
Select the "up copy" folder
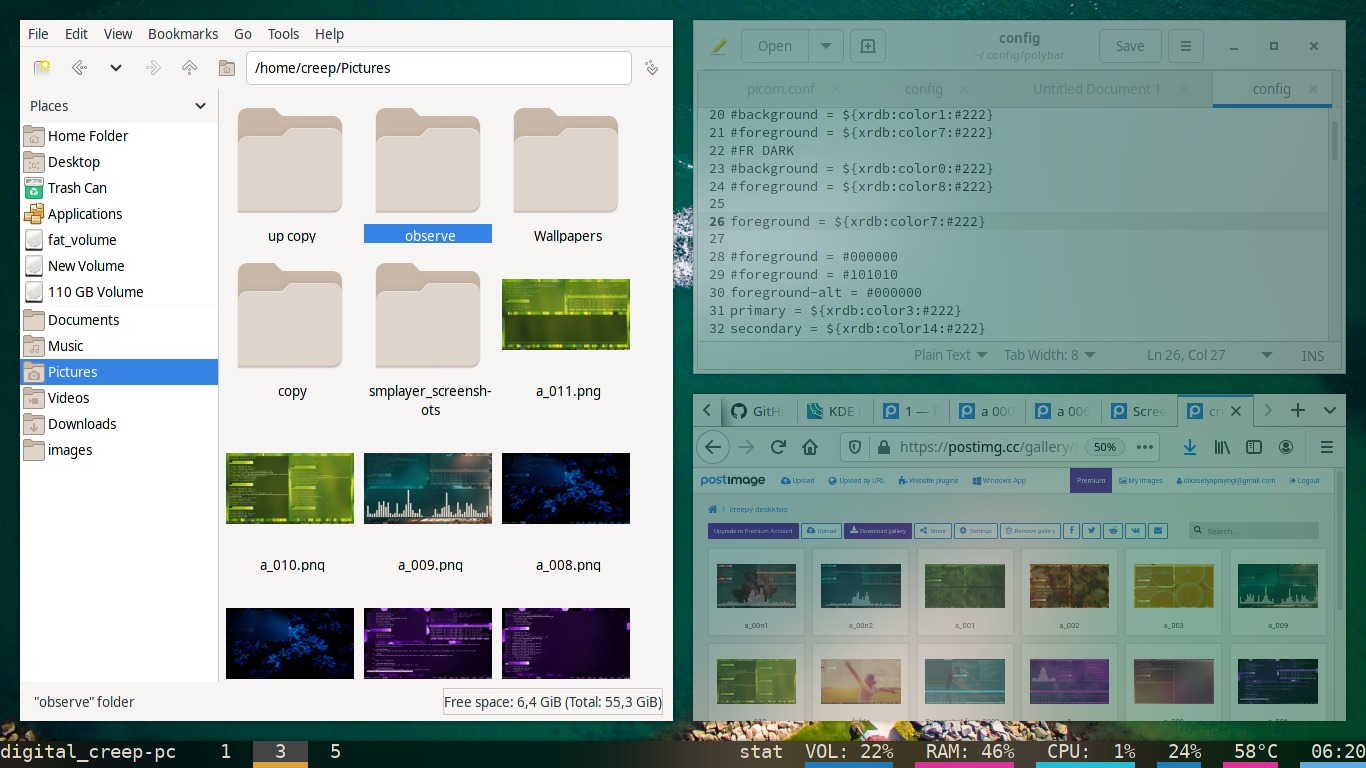291,176
